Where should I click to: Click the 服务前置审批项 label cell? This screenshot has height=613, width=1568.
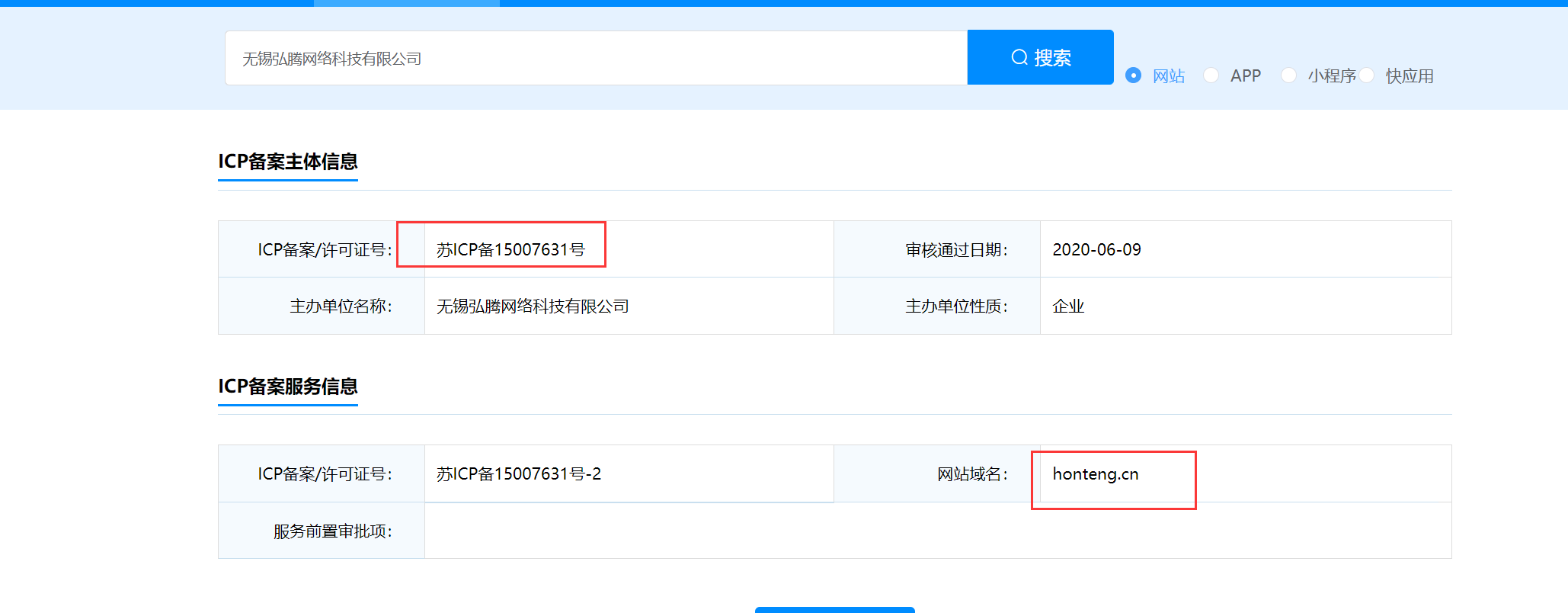click(x=332, y=531)
